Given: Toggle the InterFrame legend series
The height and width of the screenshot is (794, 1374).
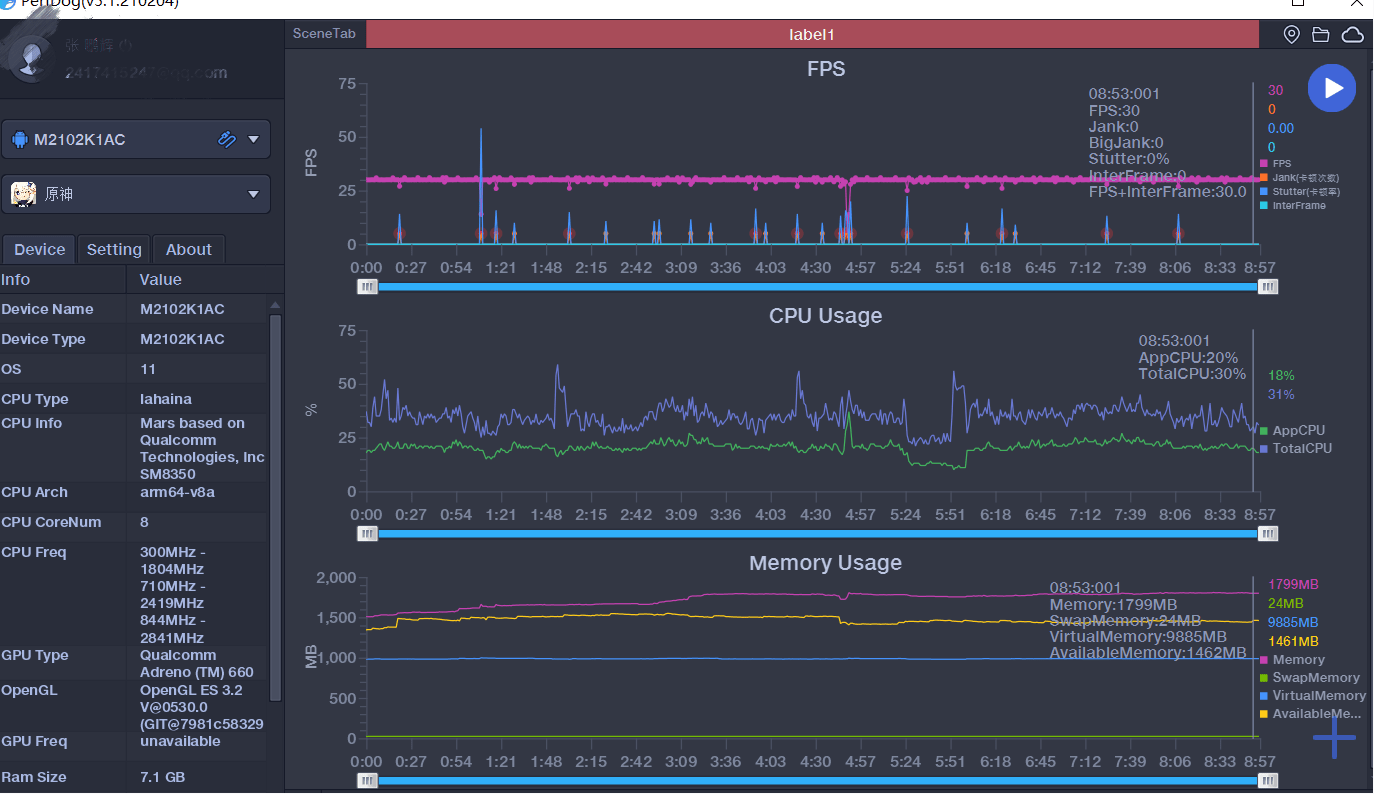Looking at the screenshot, I should click(x=1292, y=205).
